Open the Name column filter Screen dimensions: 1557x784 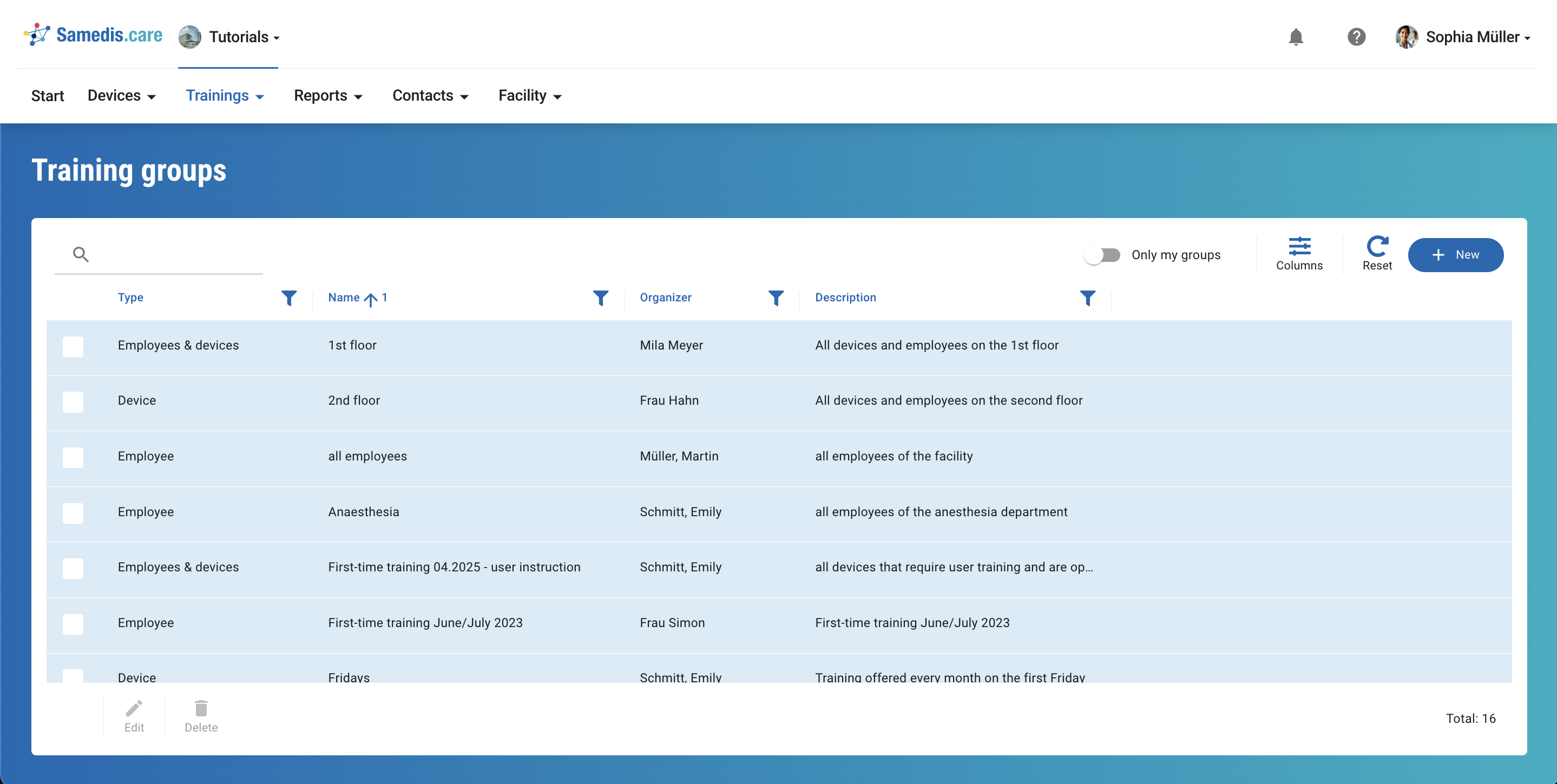coord(600,298)
